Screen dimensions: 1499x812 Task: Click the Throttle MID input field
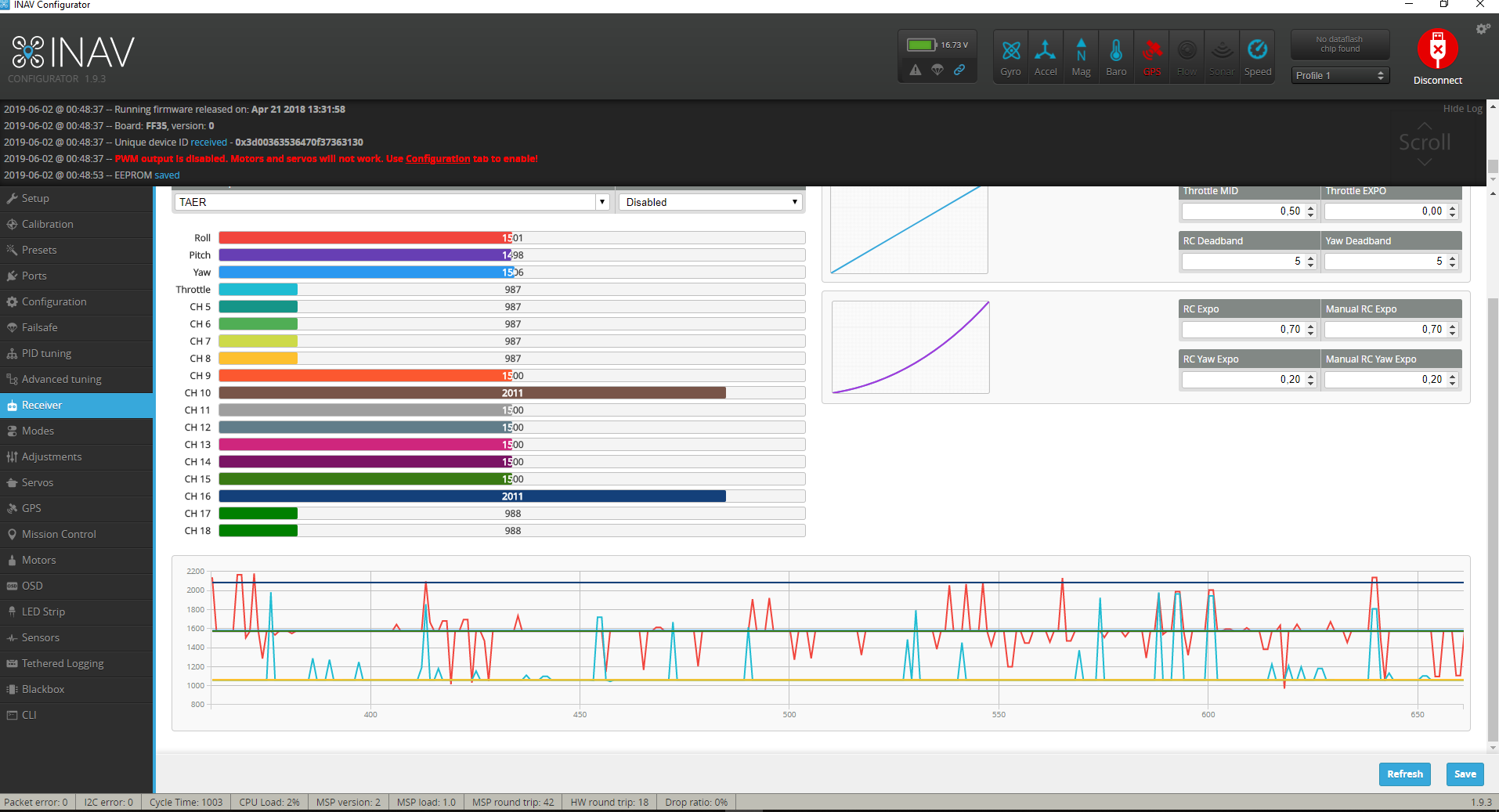1237,211
